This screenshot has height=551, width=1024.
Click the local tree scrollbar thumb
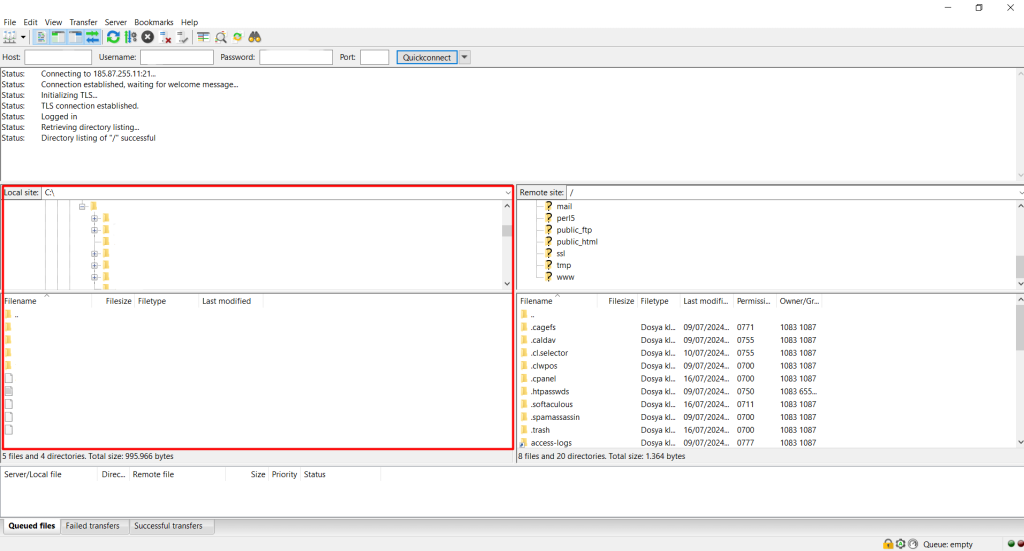pos(507,230)
